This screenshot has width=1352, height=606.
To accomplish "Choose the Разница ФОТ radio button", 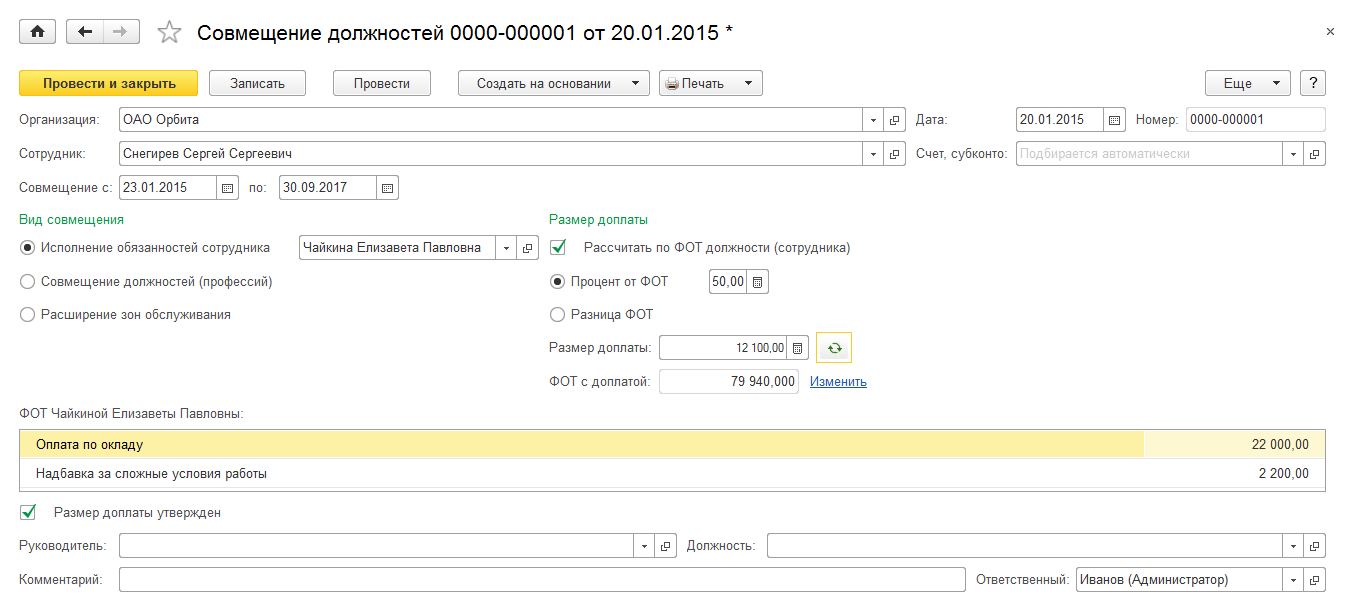I will (558, 315).
